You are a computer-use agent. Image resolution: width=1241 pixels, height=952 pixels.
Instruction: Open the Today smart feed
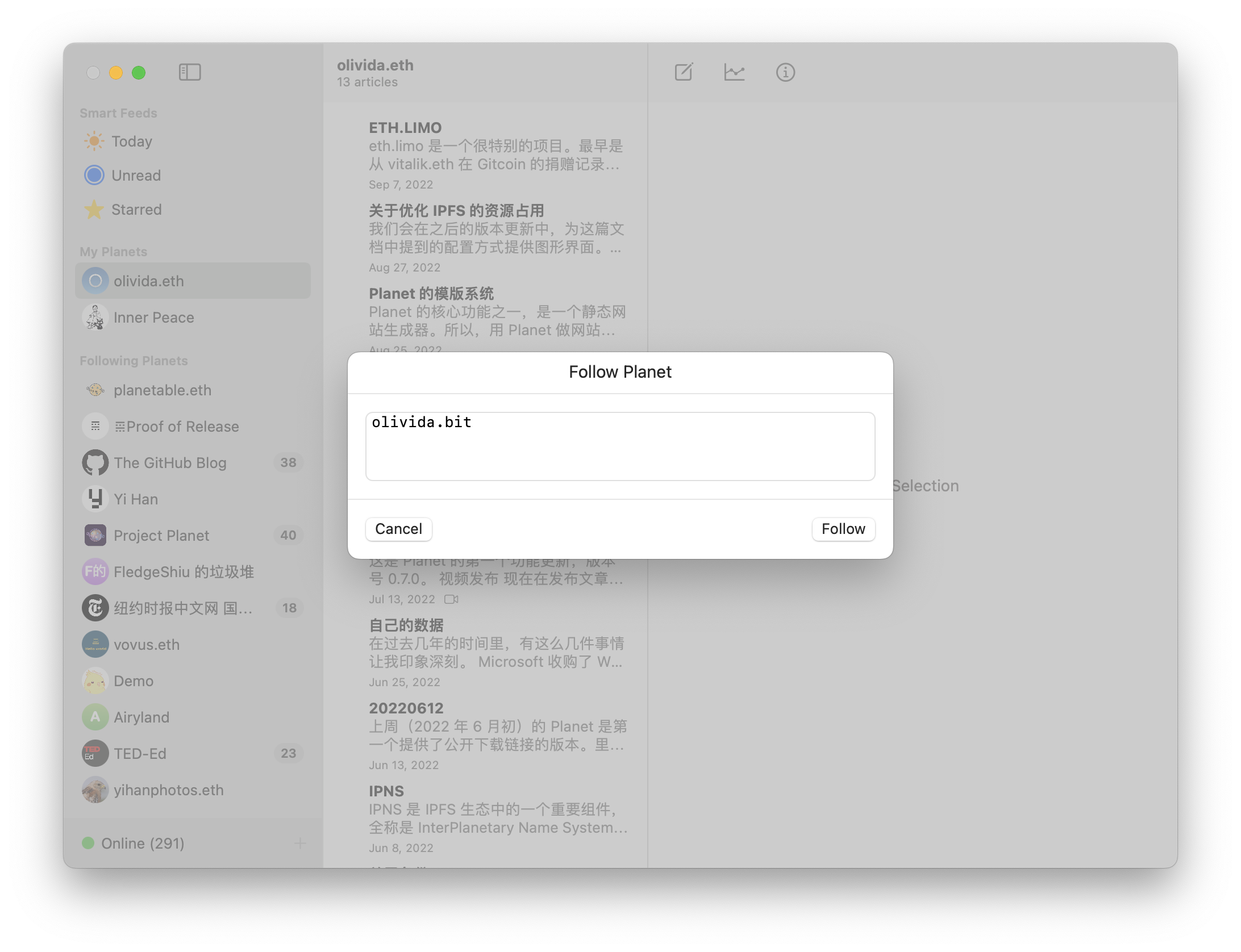(x=131, y=141)
